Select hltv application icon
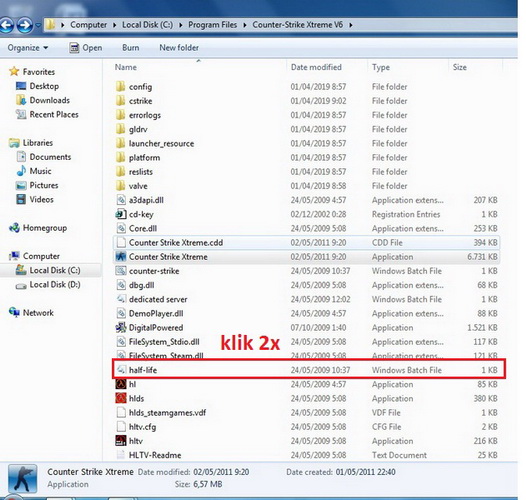The image size is (526, 500). [x=120, y=441]
